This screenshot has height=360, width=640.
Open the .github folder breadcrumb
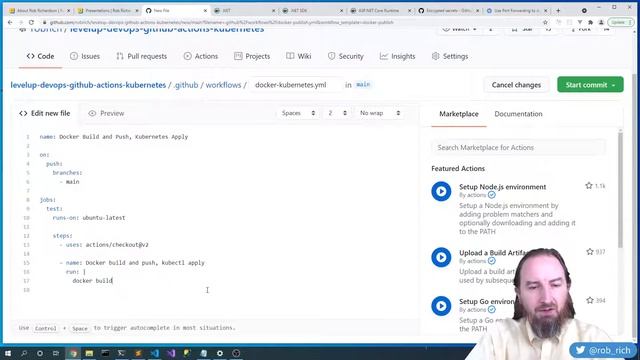tap(186, 85)
